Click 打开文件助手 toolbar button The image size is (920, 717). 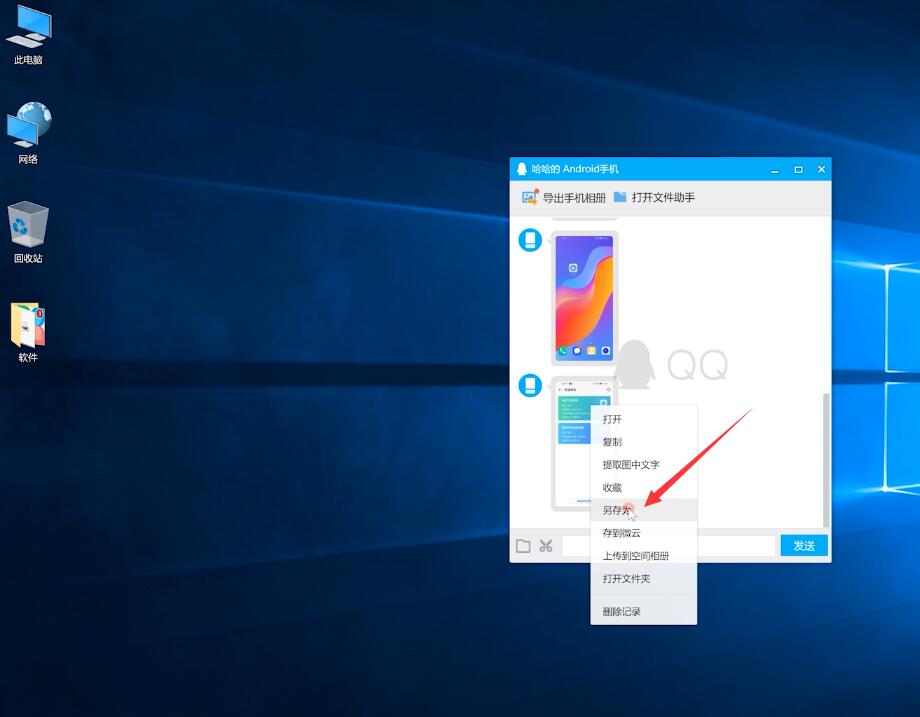coord(654,197)
